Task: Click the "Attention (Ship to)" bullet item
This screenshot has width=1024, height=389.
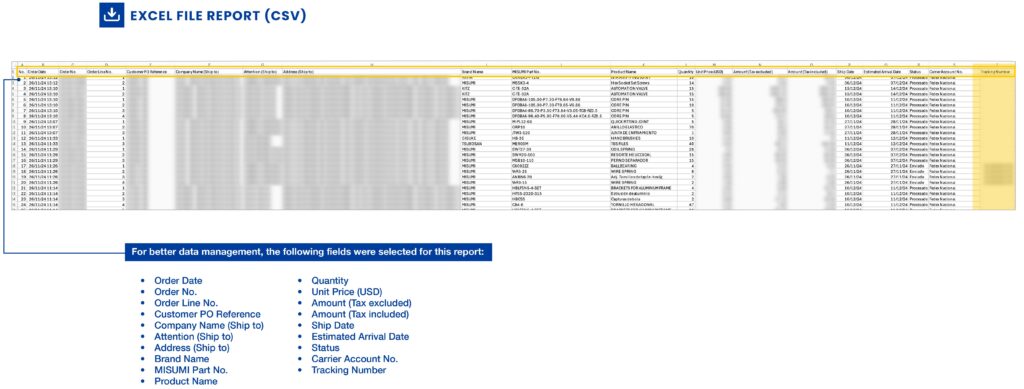Action: (193, 336)
